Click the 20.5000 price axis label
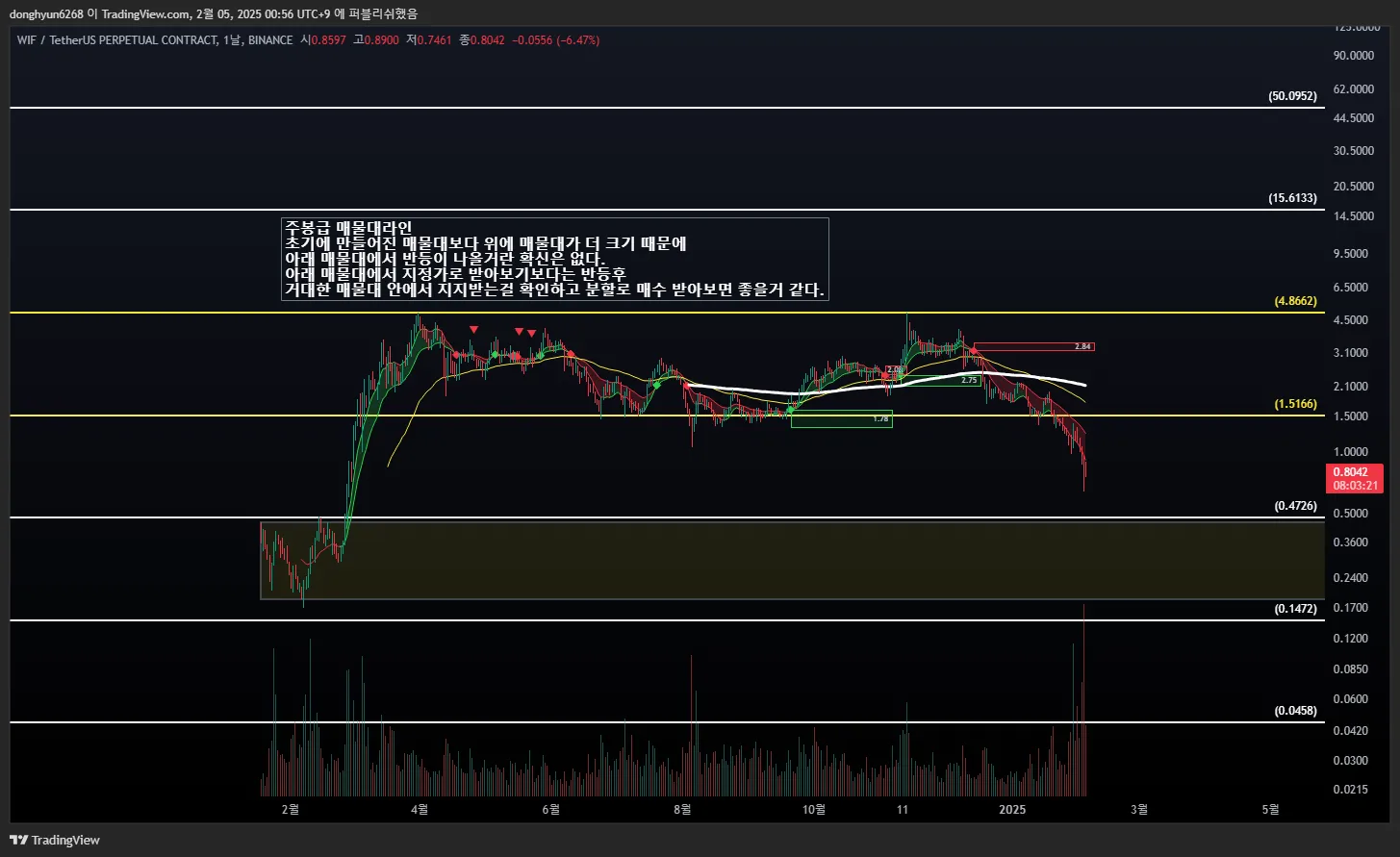The height and width of the screenshot is (857, 1400). click(x=1353, y=187)
